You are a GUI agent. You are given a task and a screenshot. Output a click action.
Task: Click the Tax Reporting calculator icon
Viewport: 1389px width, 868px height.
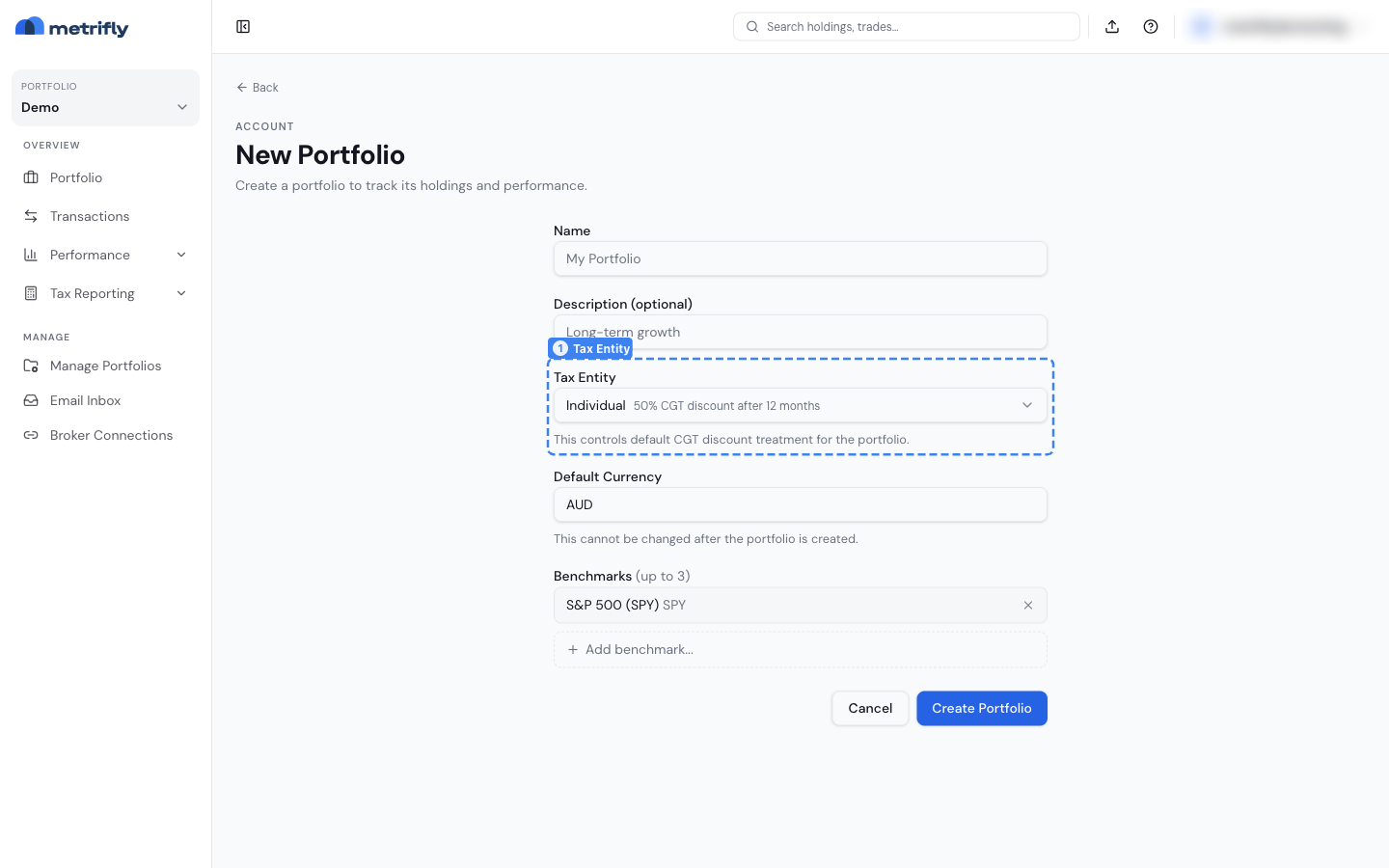[31, 293]
